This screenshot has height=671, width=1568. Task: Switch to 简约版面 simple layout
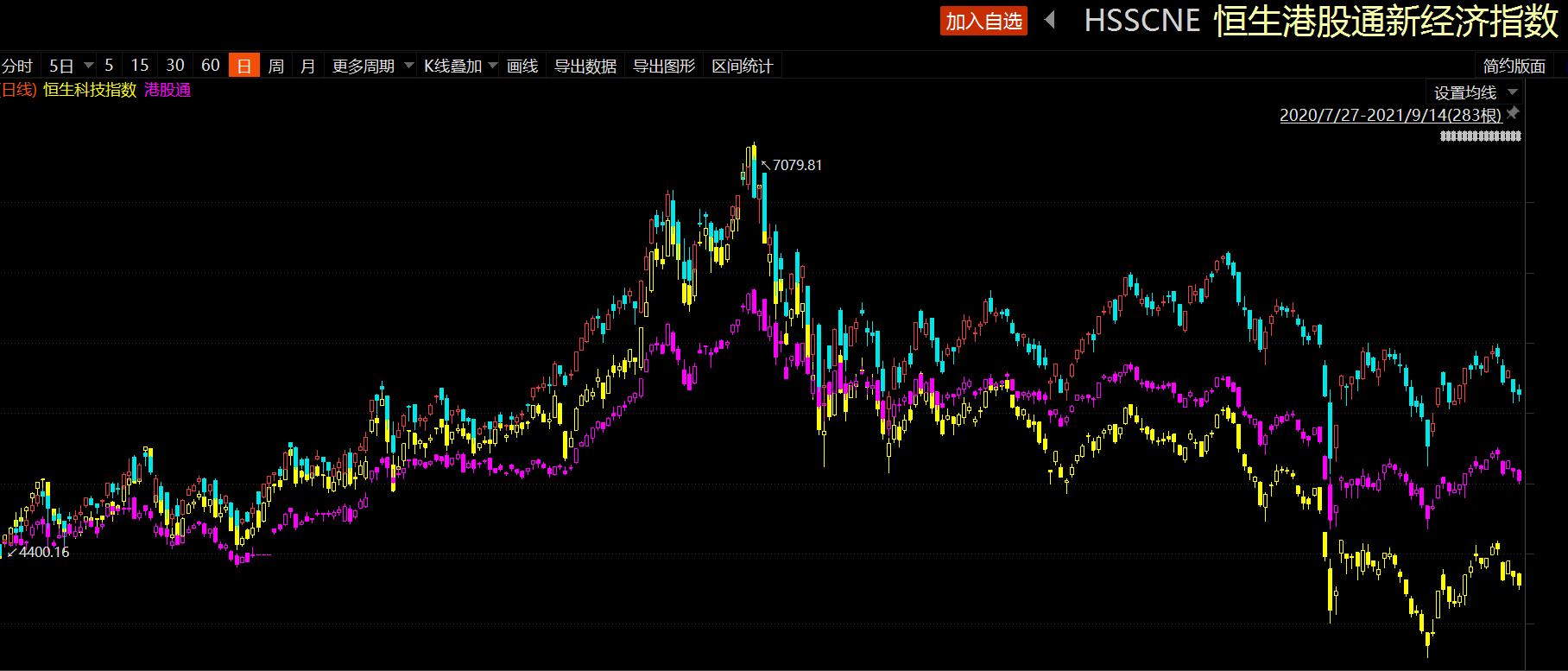click(1514, 66)
